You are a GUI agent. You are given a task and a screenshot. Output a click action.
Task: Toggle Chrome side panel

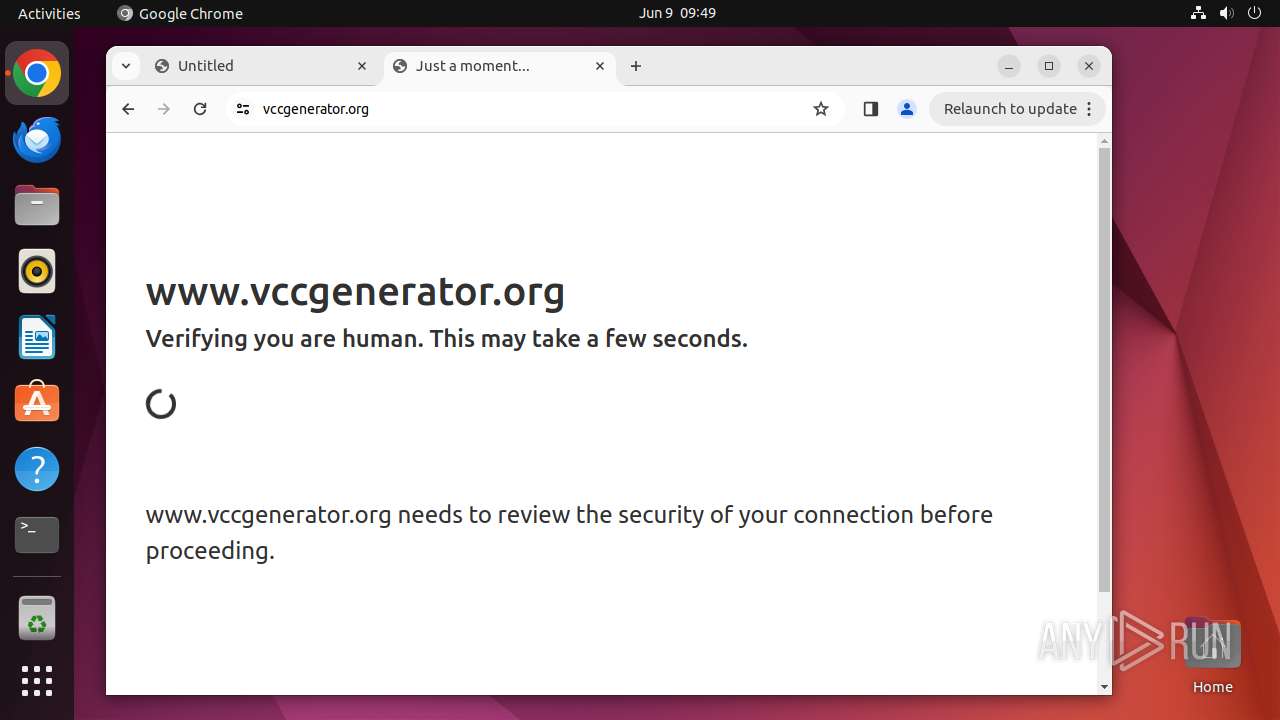[870, 109]
